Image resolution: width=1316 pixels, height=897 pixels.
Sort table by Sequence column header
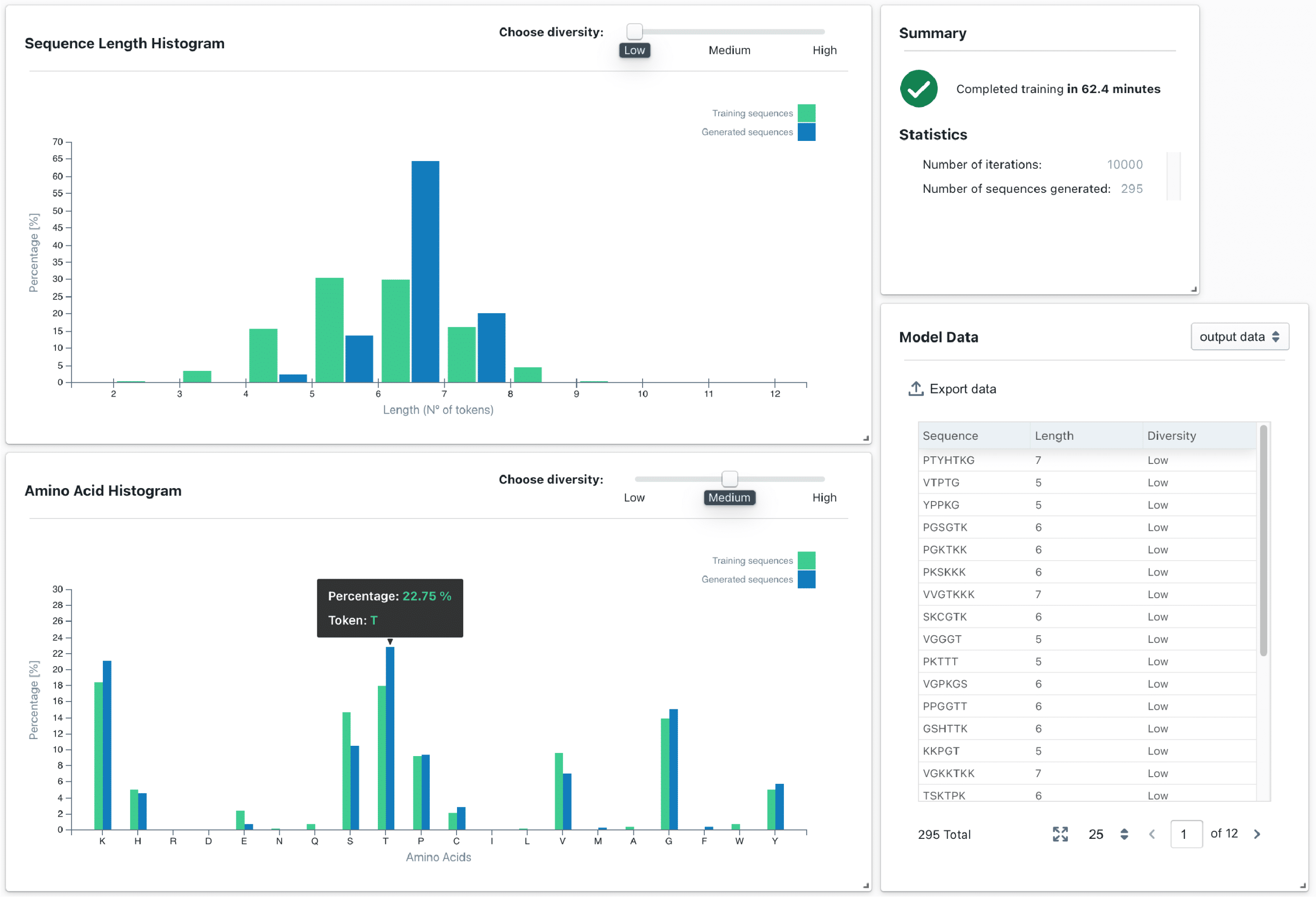click(950, 435)
